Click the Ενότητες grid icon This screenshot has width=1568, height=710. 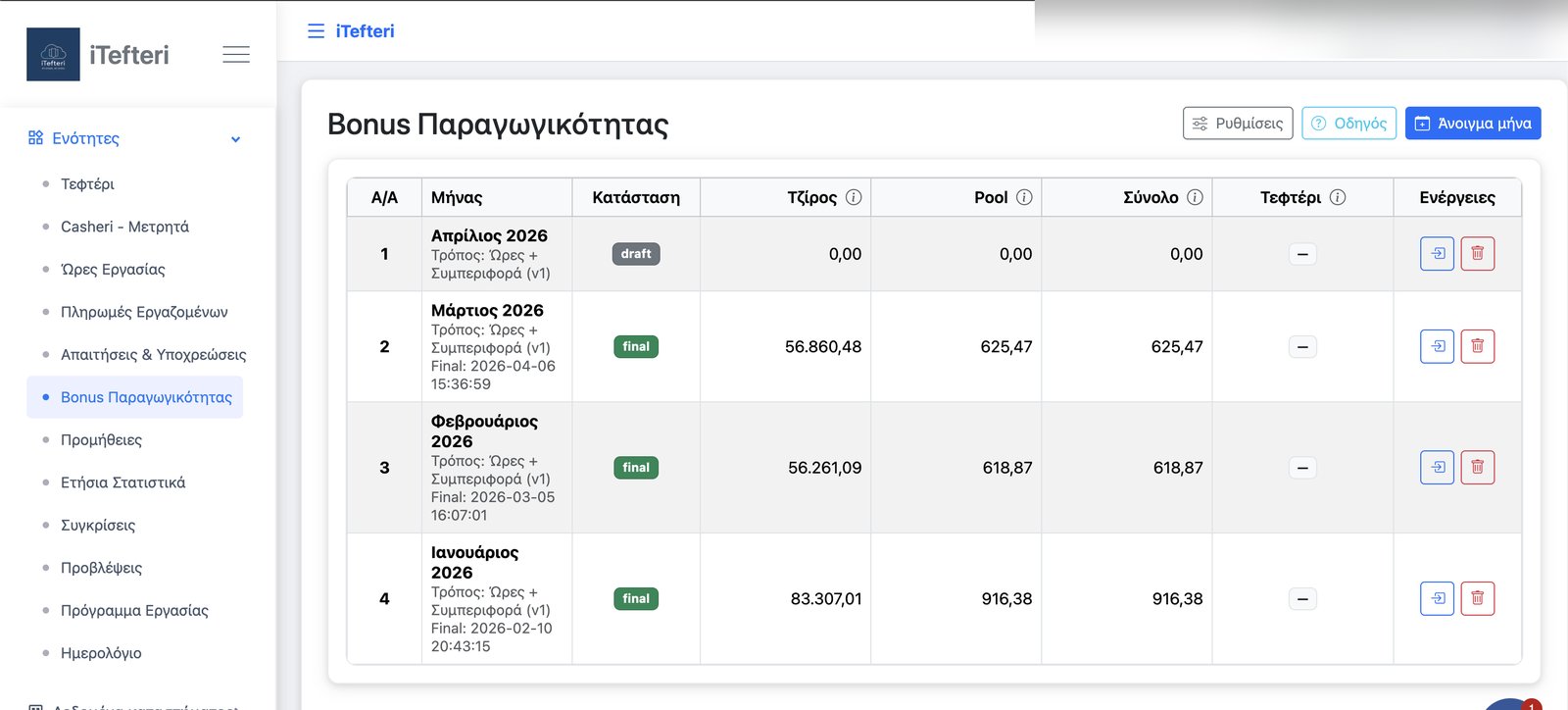pos(35,138)
